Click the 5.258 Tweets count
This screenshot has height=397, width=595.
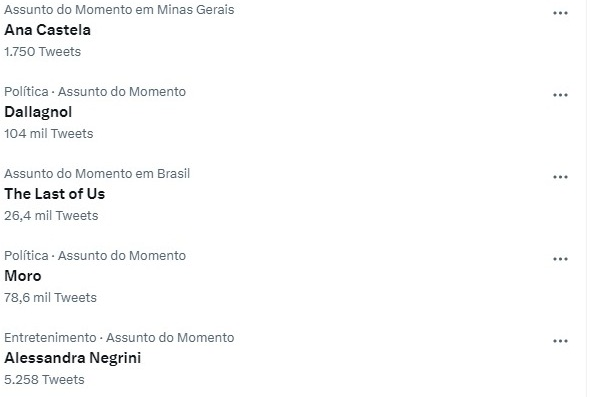click(44, 380)
